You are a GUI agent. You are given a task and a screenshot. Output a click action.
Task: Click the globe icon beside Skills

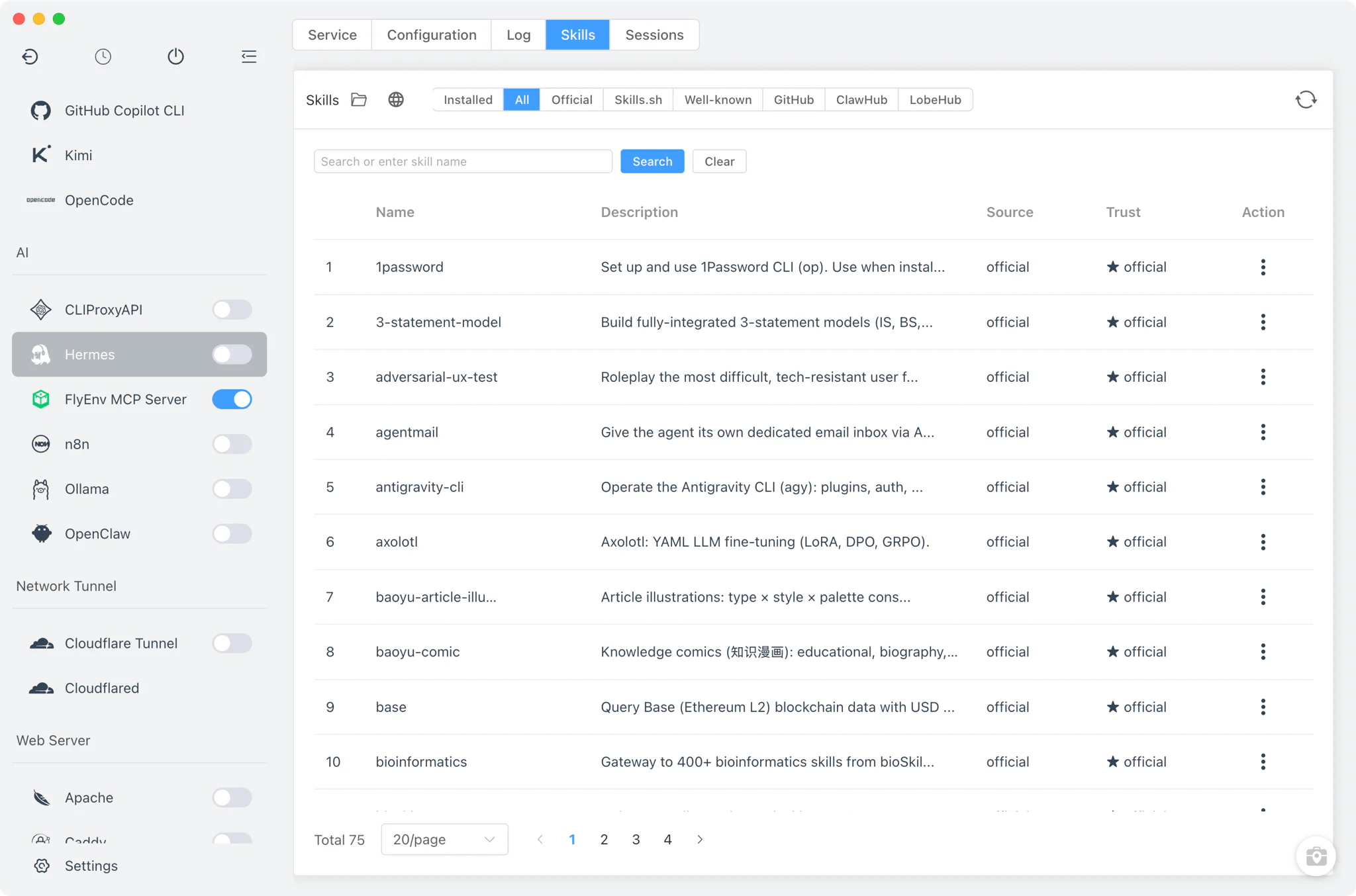(396, 100)
